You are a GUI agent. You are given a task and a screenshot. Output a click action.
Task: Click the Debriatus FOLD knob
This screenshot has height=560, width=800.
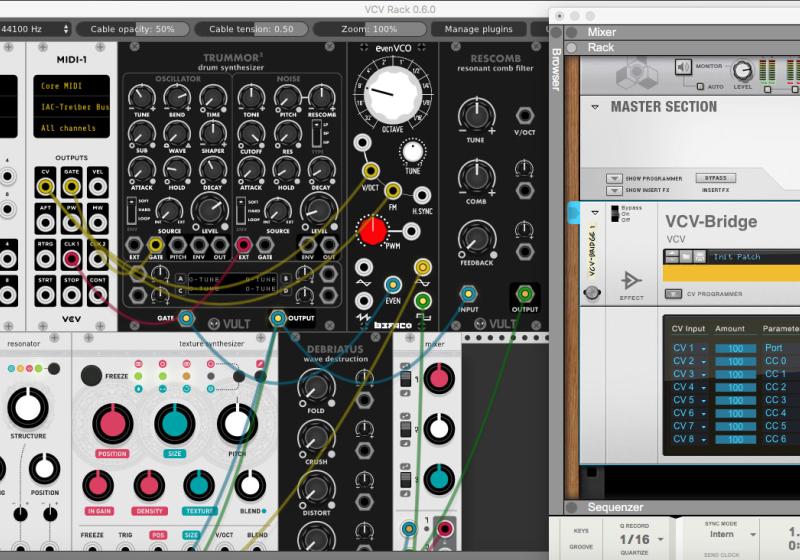coord(316,388)
